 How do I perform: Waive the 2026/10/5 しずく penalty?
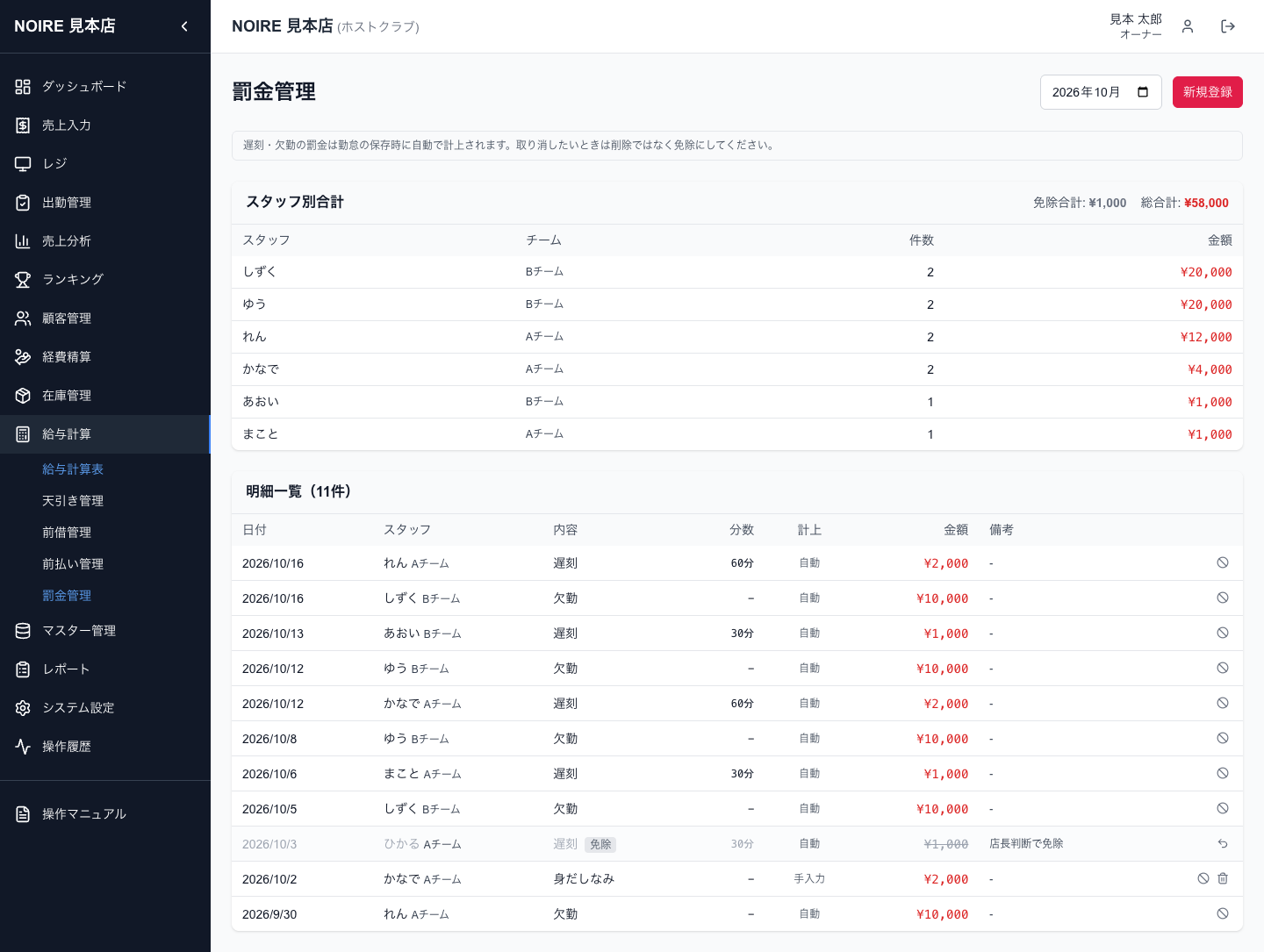click(1223, 808)
